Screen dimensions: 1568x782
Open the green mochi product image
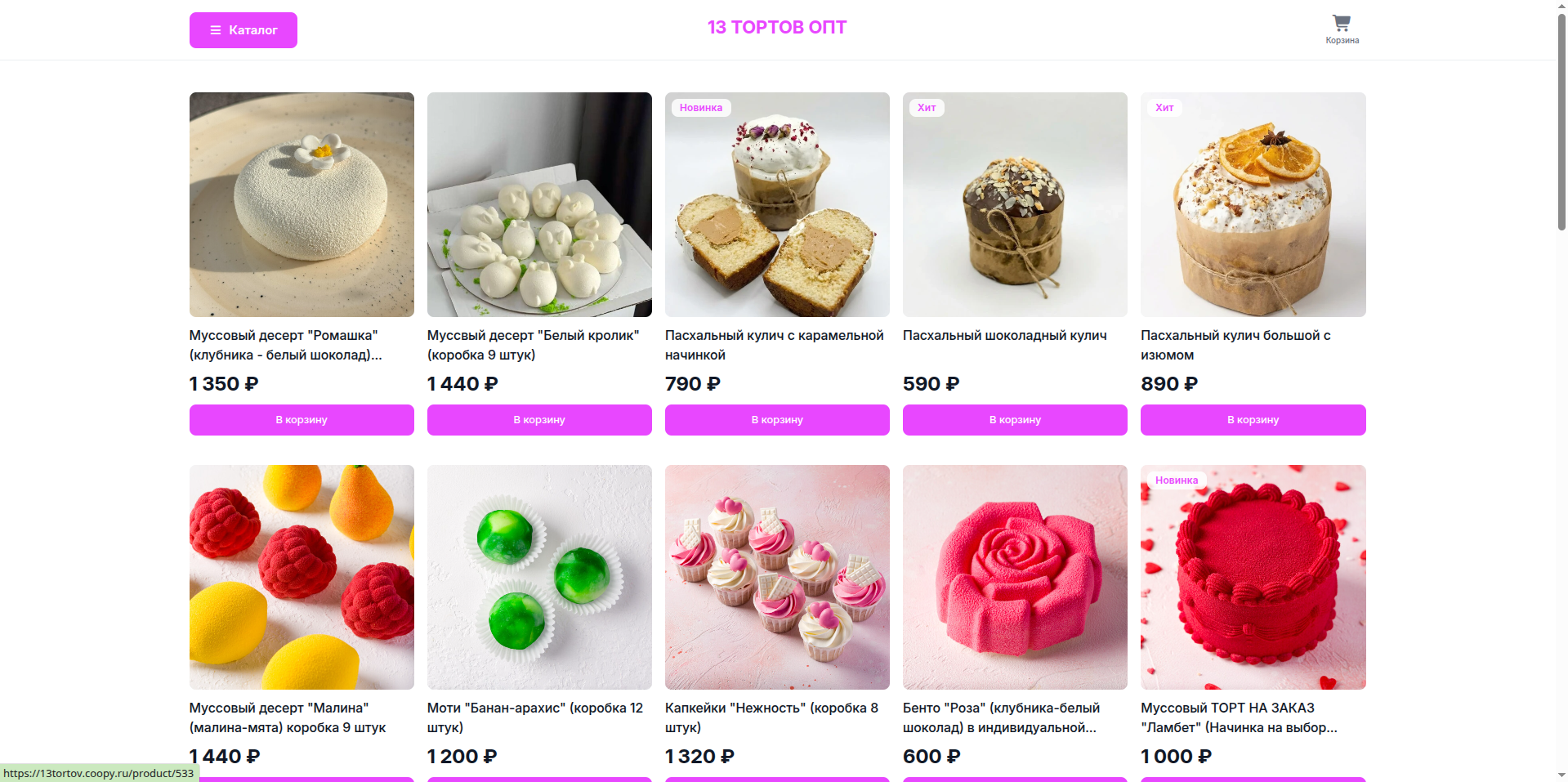(539, 577)
